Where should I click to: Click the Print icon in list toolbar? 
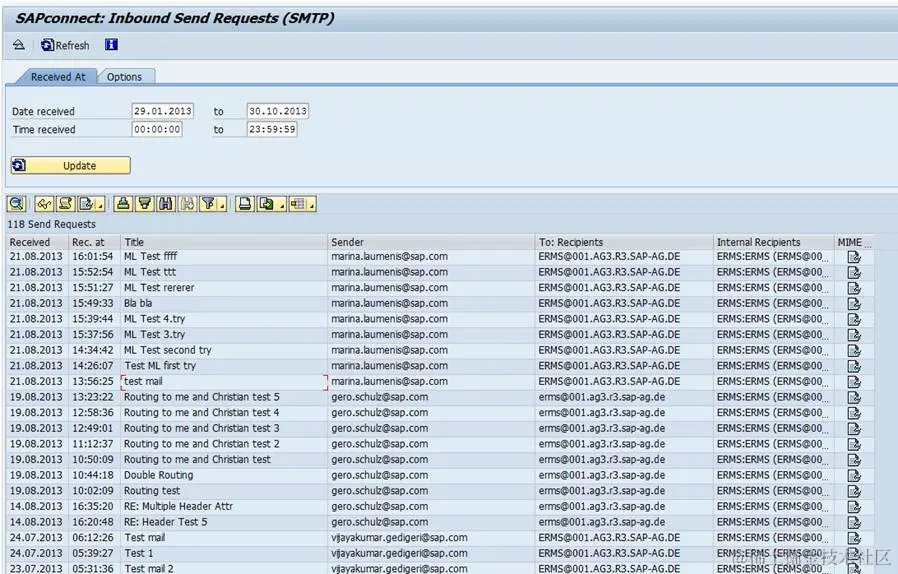coord(245,204)
